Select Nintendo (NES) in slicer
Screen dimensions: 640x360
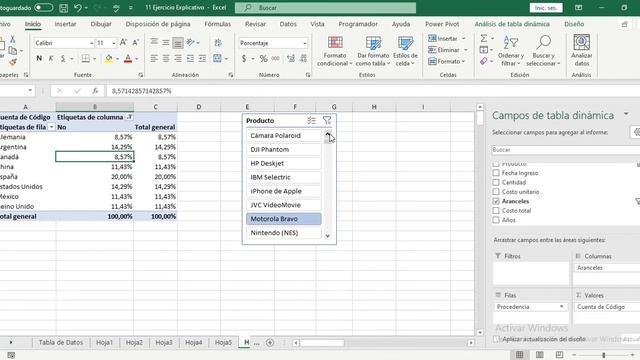pyautogui.click(x=284, y=233)
